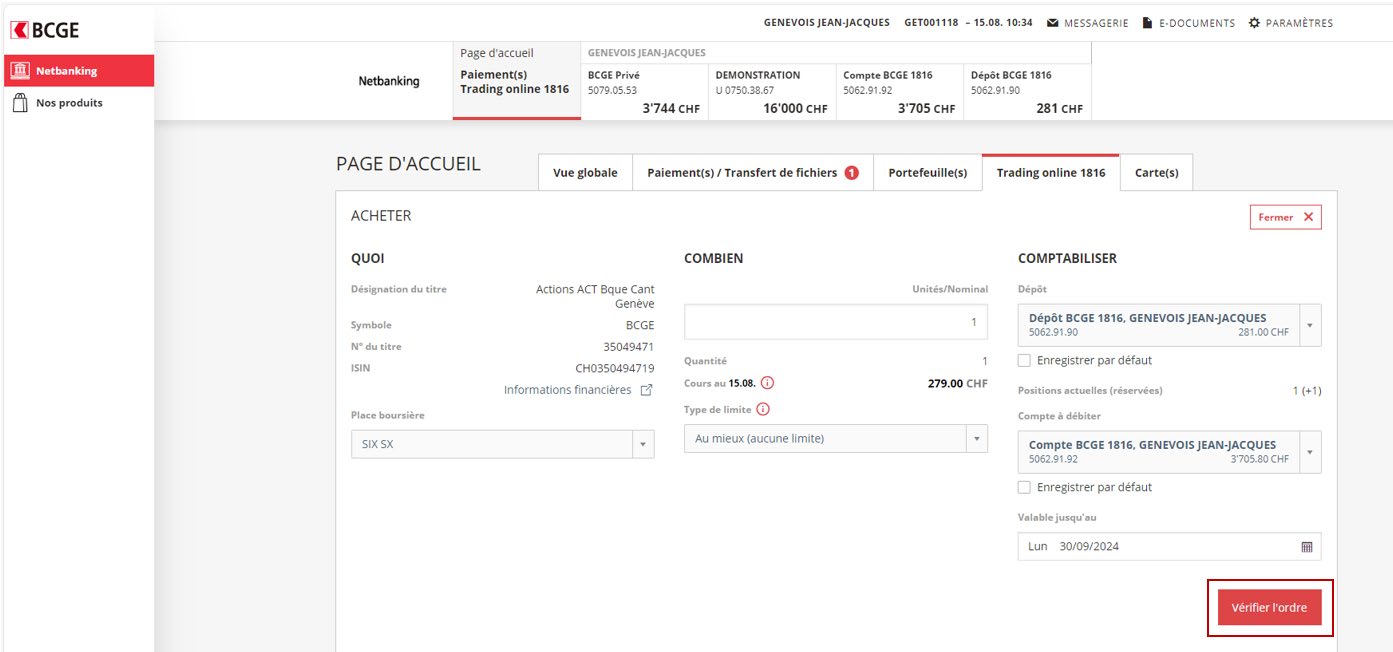Click the Vérifier l'ordre button

(1269, 607)
